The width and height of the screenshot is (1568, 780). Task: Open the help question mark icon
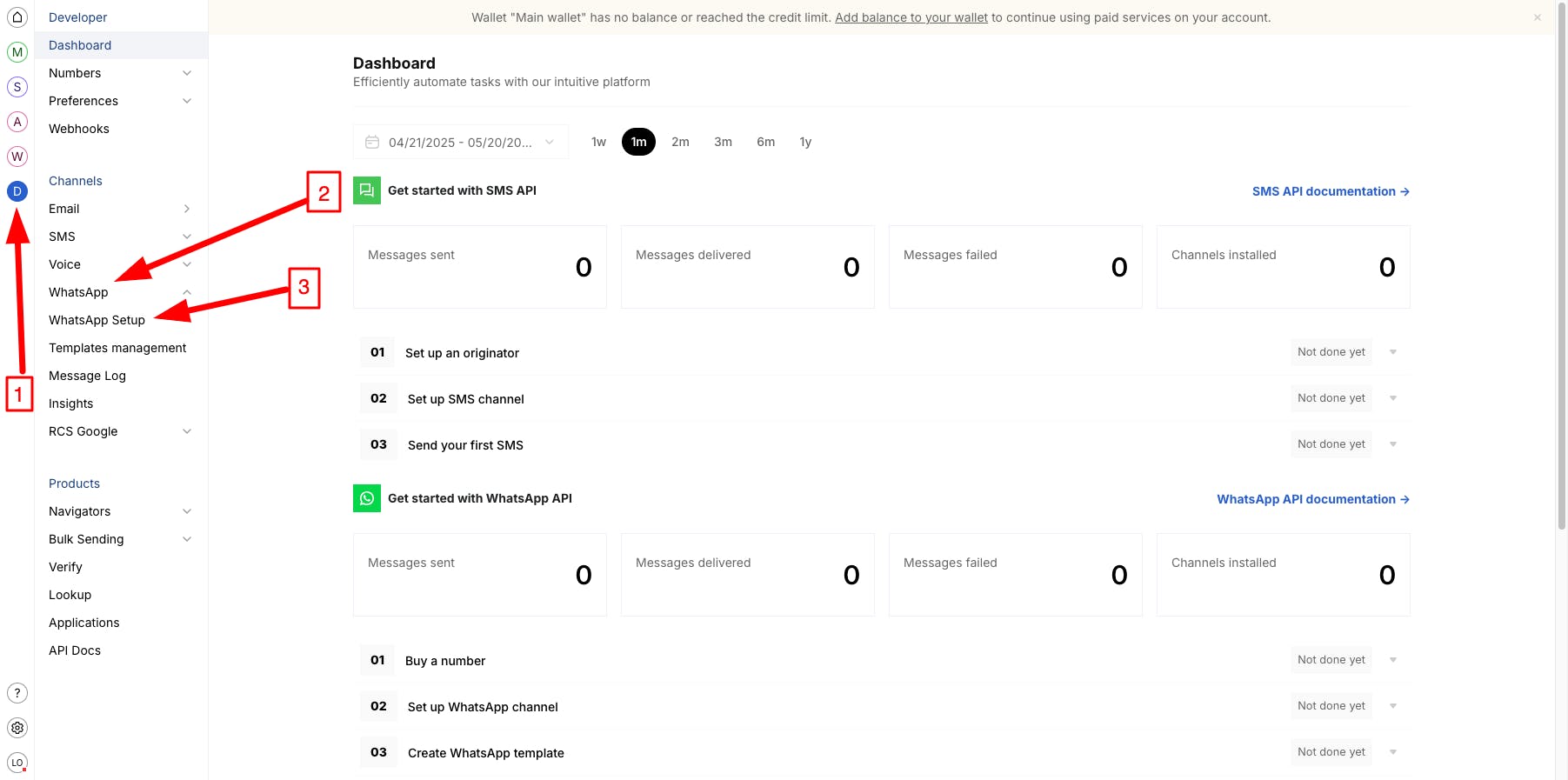click(17, 693)
